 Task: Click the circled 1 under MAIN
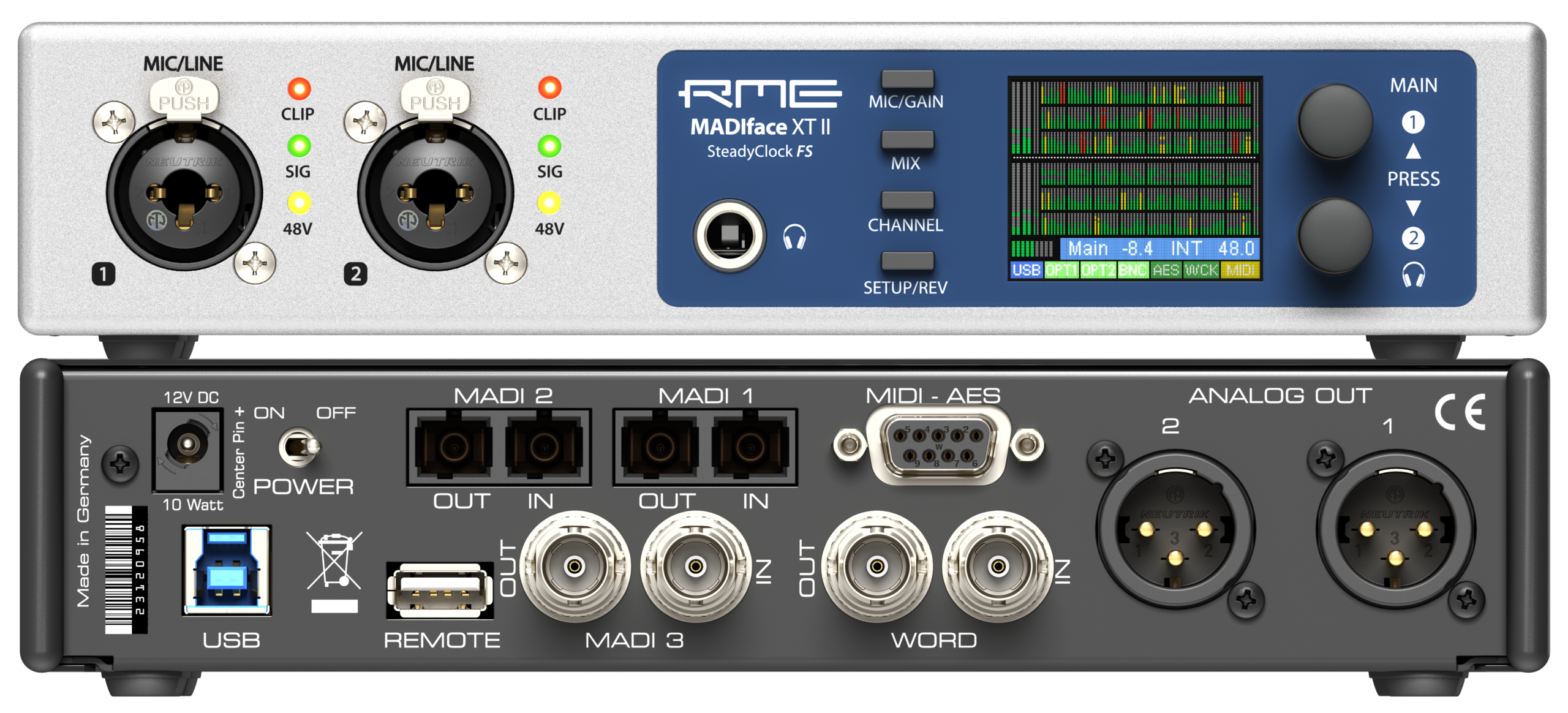[1413, 123]
